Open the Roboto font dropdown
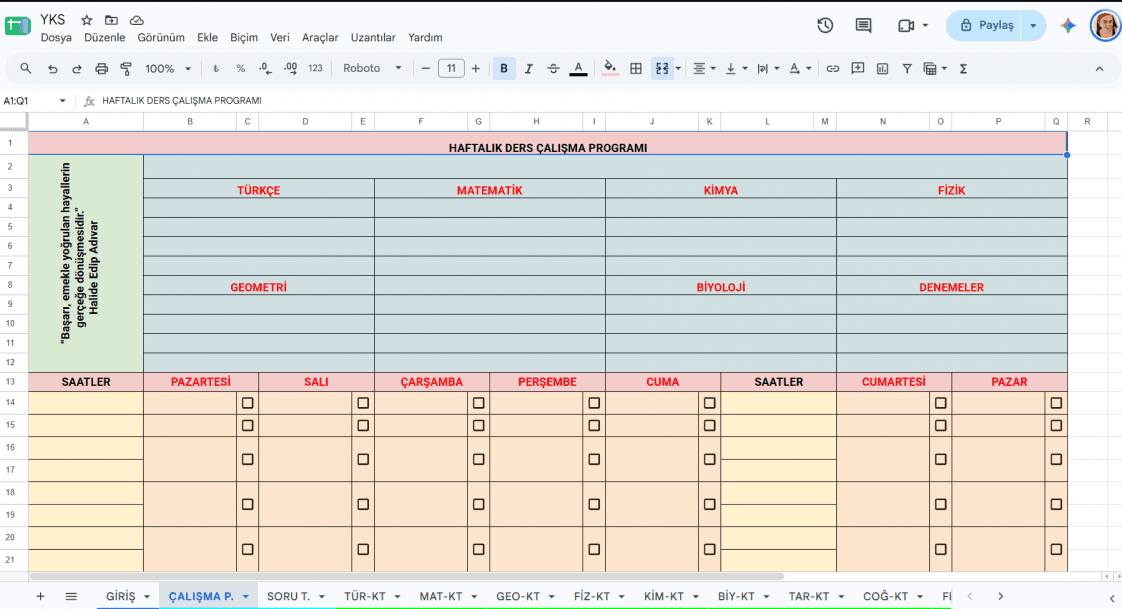Screen dimensions: 1122x609 point(372,69)
